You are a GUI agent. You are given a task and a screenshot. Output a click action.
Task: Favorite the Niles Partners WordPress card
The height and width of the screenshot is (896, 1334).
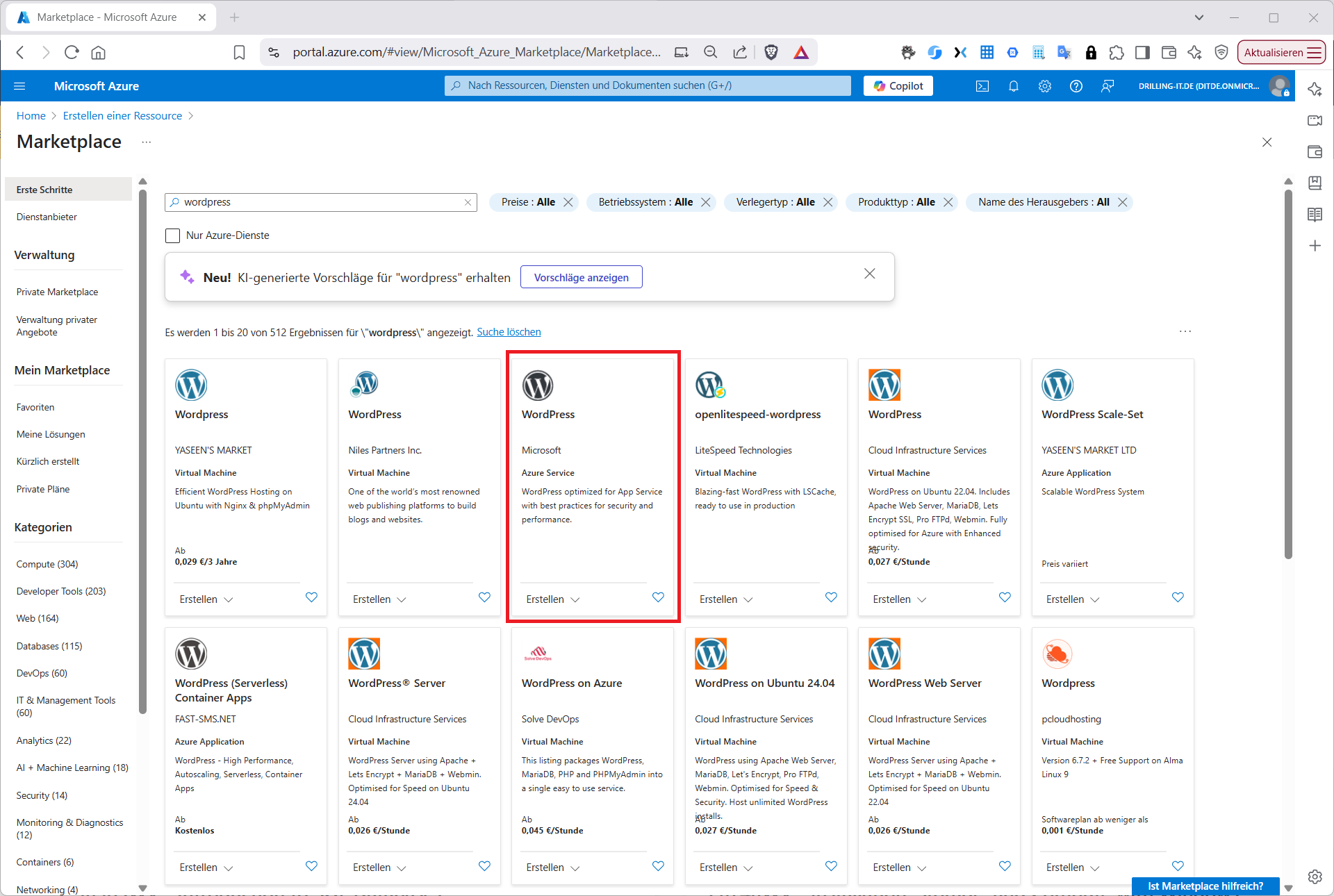point(484,597)
